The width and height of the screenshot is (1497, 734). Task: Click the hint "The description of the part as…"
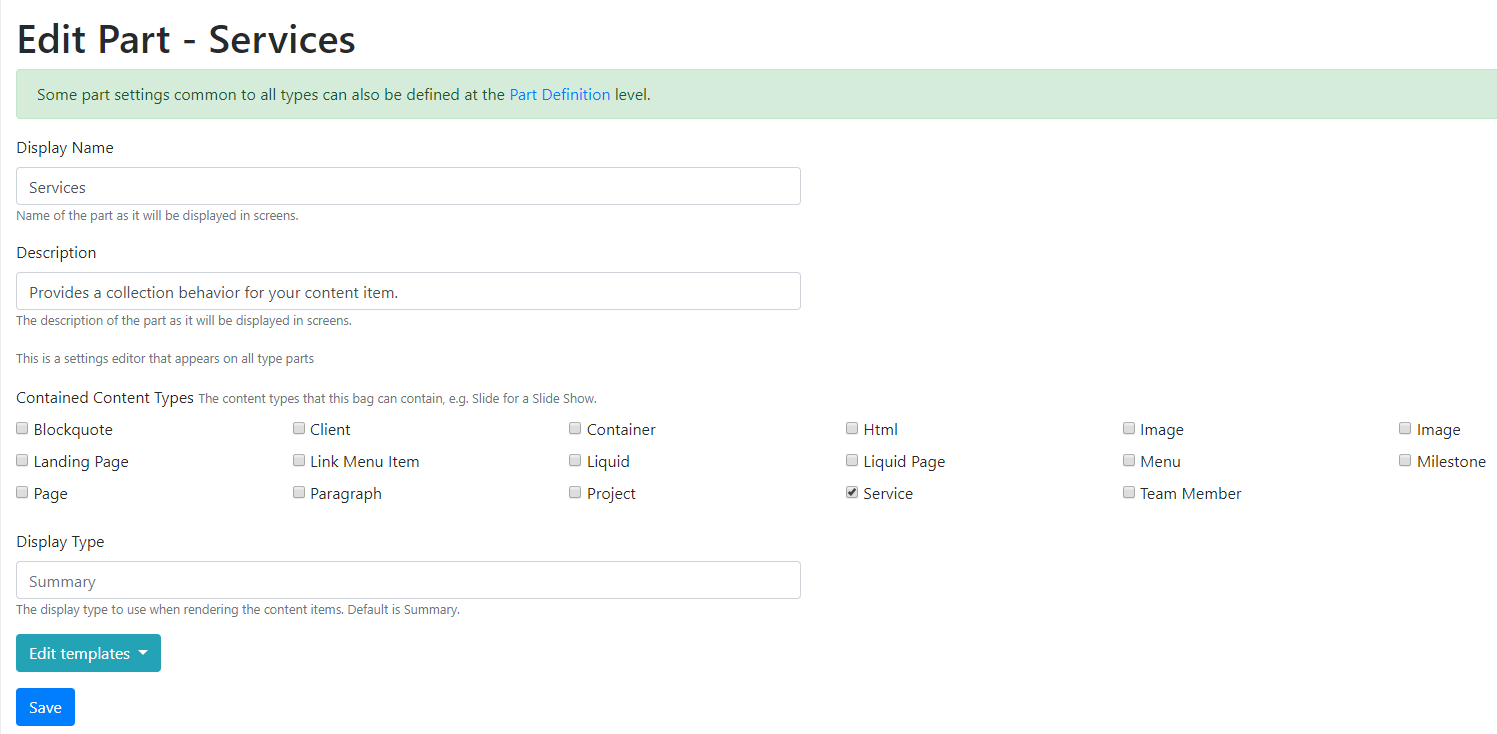click(184, 321)
